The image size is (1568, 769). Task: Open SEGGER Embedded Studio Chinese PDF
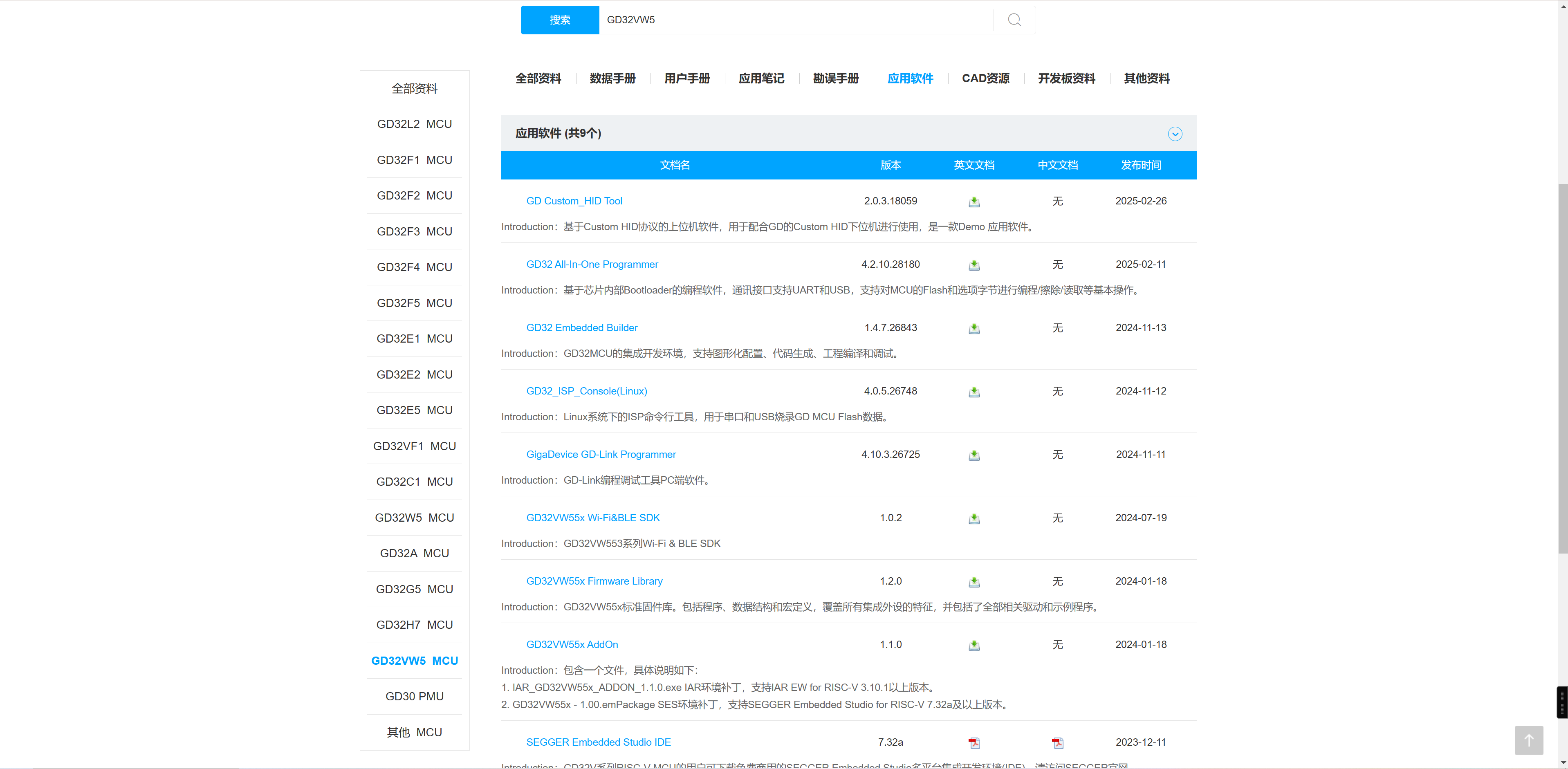[x=1057, y=742]
